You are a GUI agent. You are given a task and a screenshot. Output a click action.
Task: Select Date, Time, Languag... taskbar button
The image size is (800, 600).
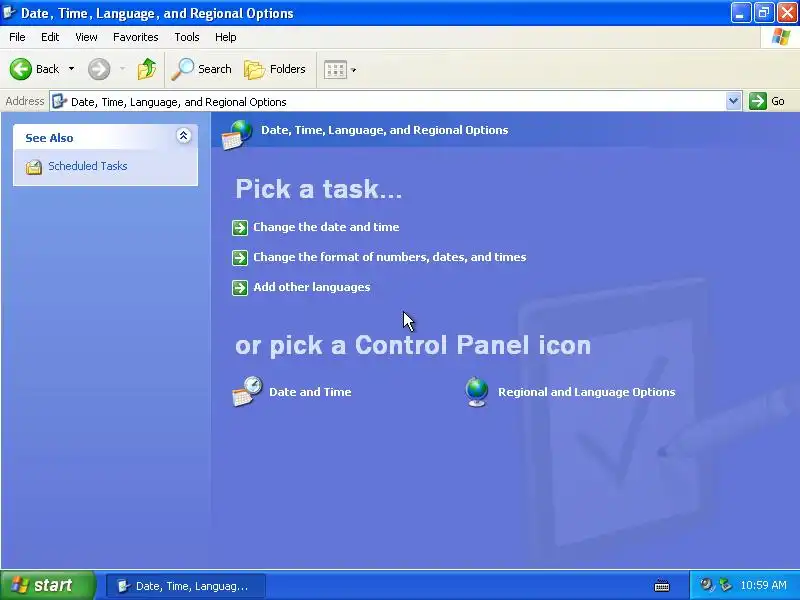click(x=186, y=586)
